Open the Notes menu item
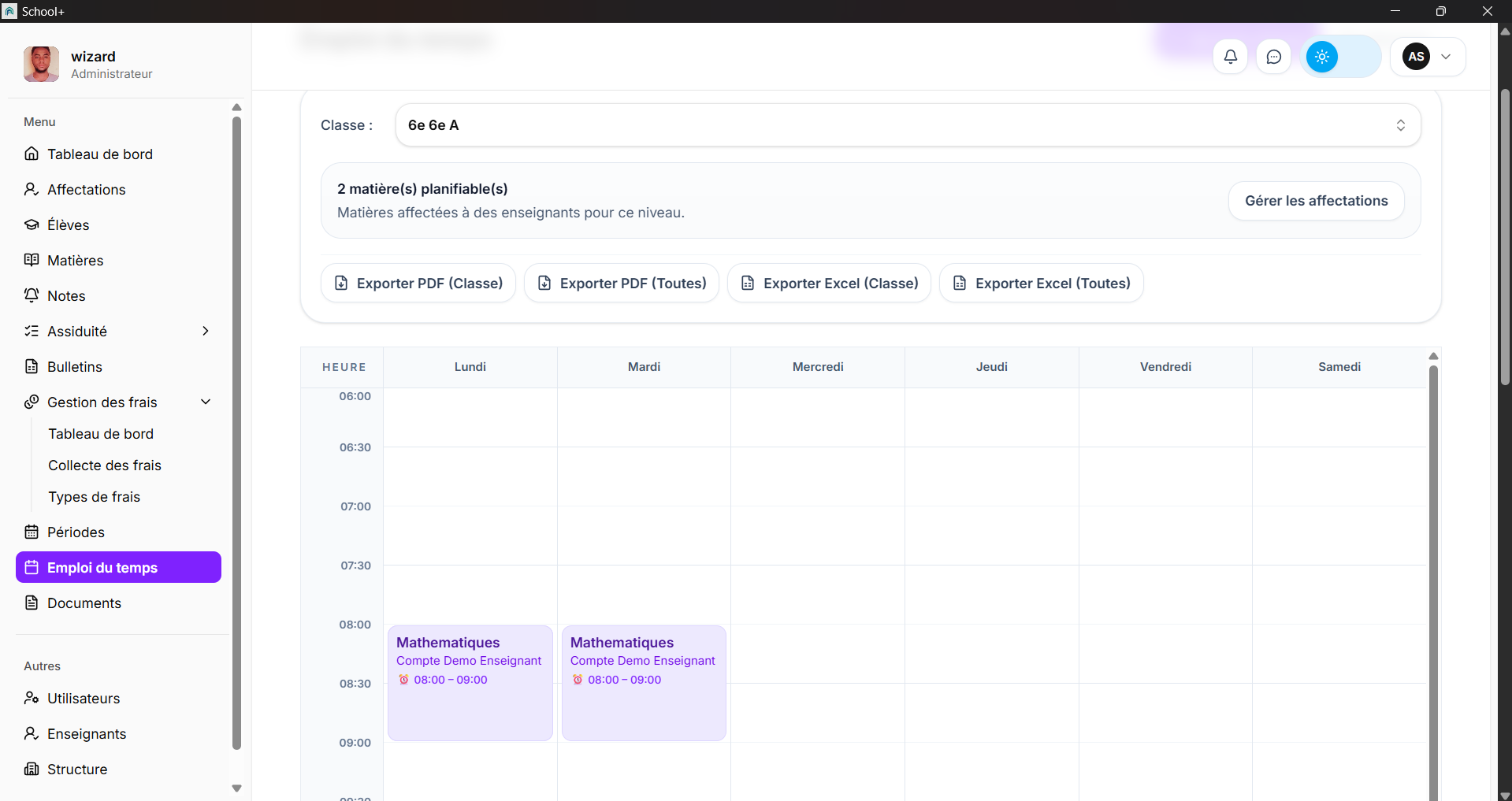The width and height of the screenshot is (1512, 801). [x=118, y=295]
